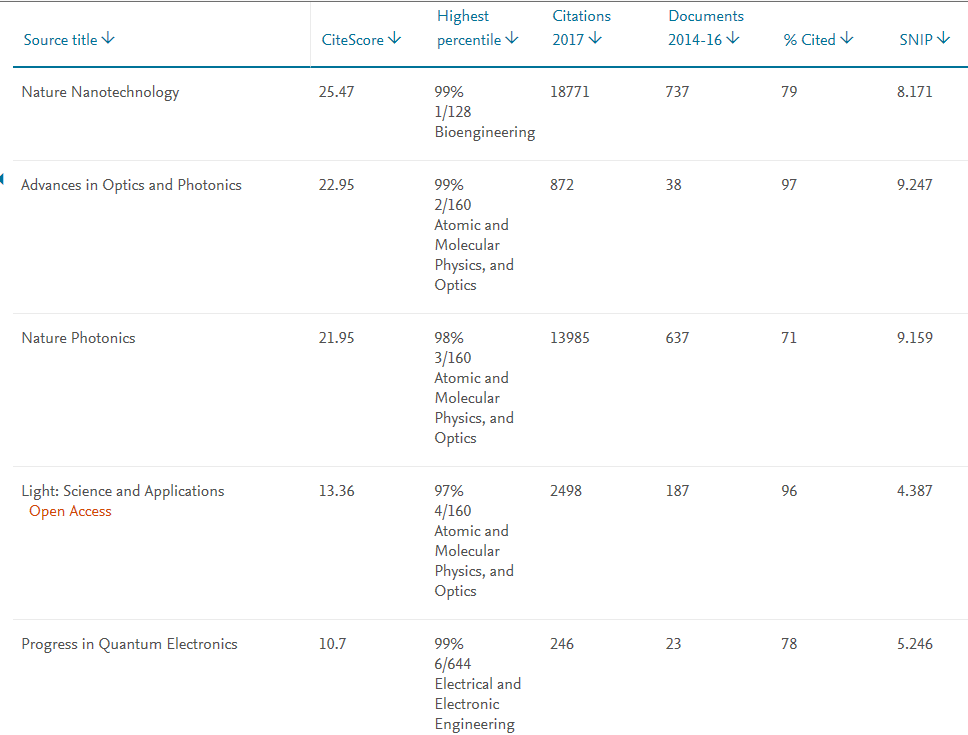Select citations count 872
The width and height of the screenshot is (968, 735).
pos(562,185)
